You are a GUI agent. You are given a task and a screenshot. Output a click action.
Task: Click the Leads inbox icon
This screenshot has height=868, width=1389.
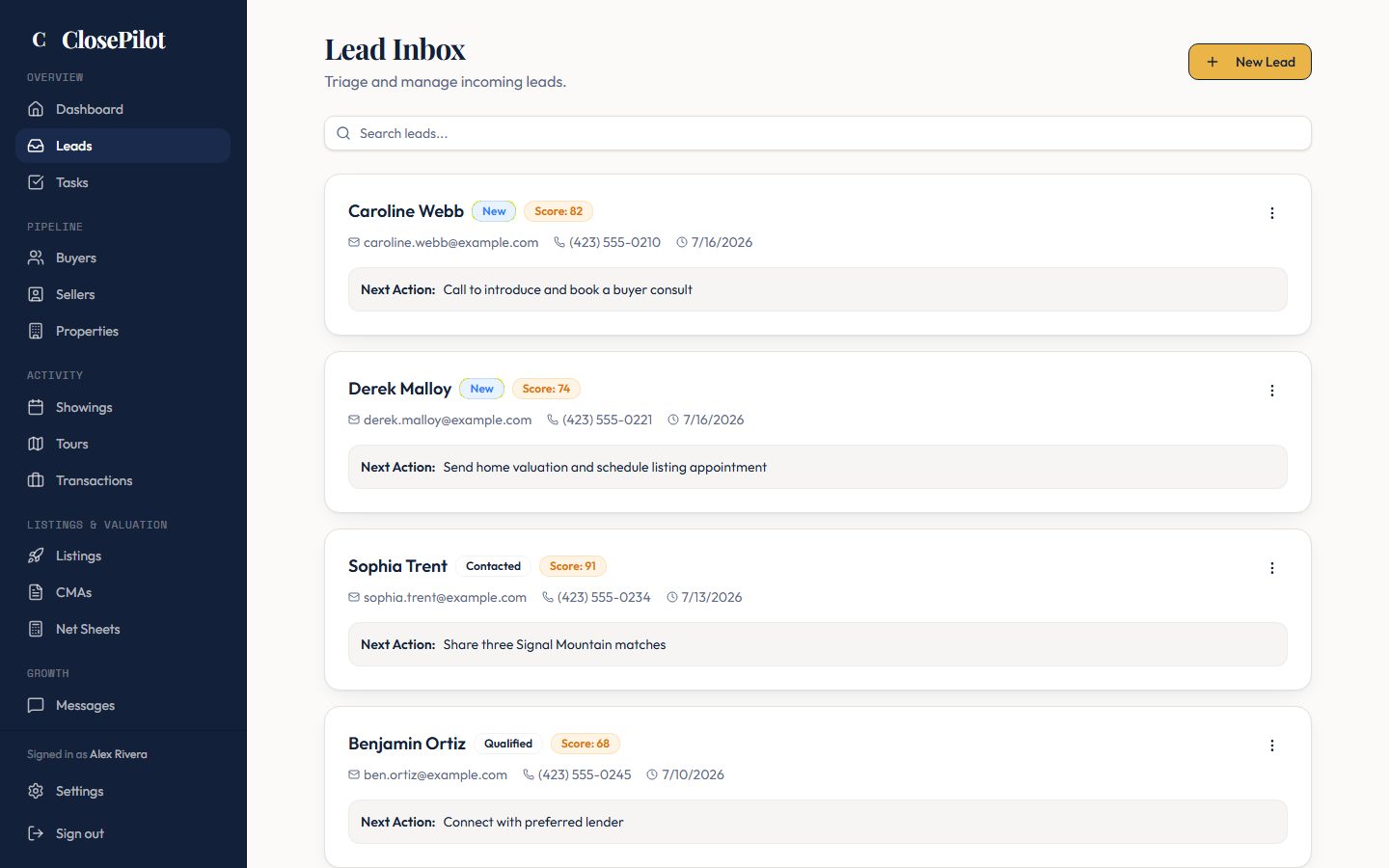tap(36, 146)
